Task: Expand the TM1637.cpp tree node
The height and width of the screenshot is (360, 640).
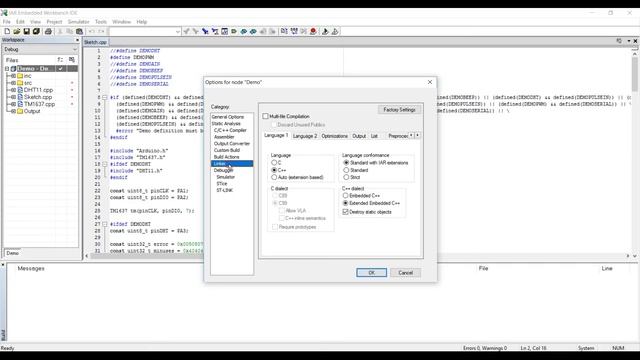Action: [13, 104]
